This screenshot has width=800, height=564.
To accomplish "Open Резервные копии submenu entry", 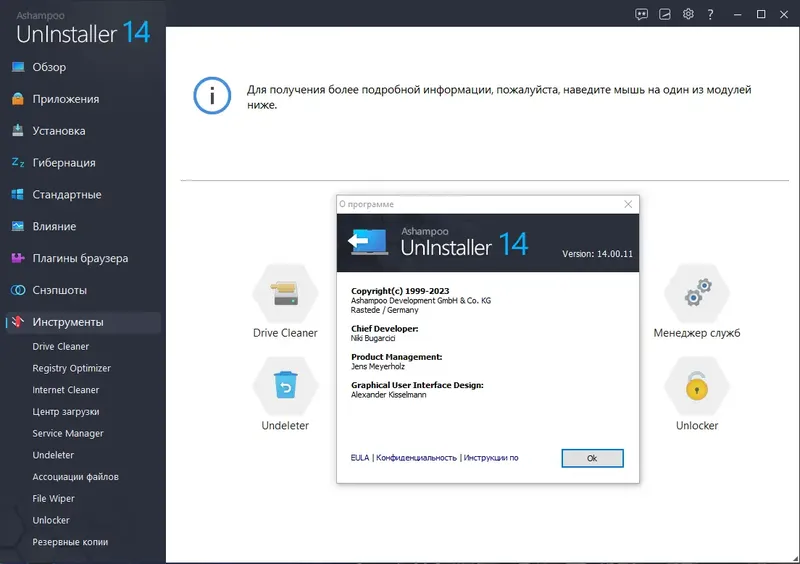I will point(70,542).
